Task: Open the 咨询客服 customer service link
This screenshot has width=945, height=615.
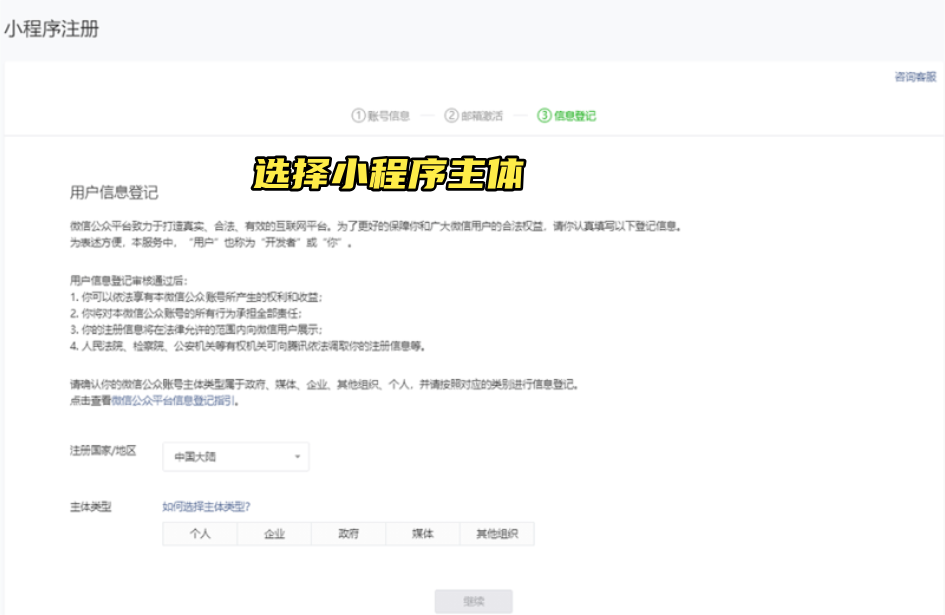Action: click(915, 77)
